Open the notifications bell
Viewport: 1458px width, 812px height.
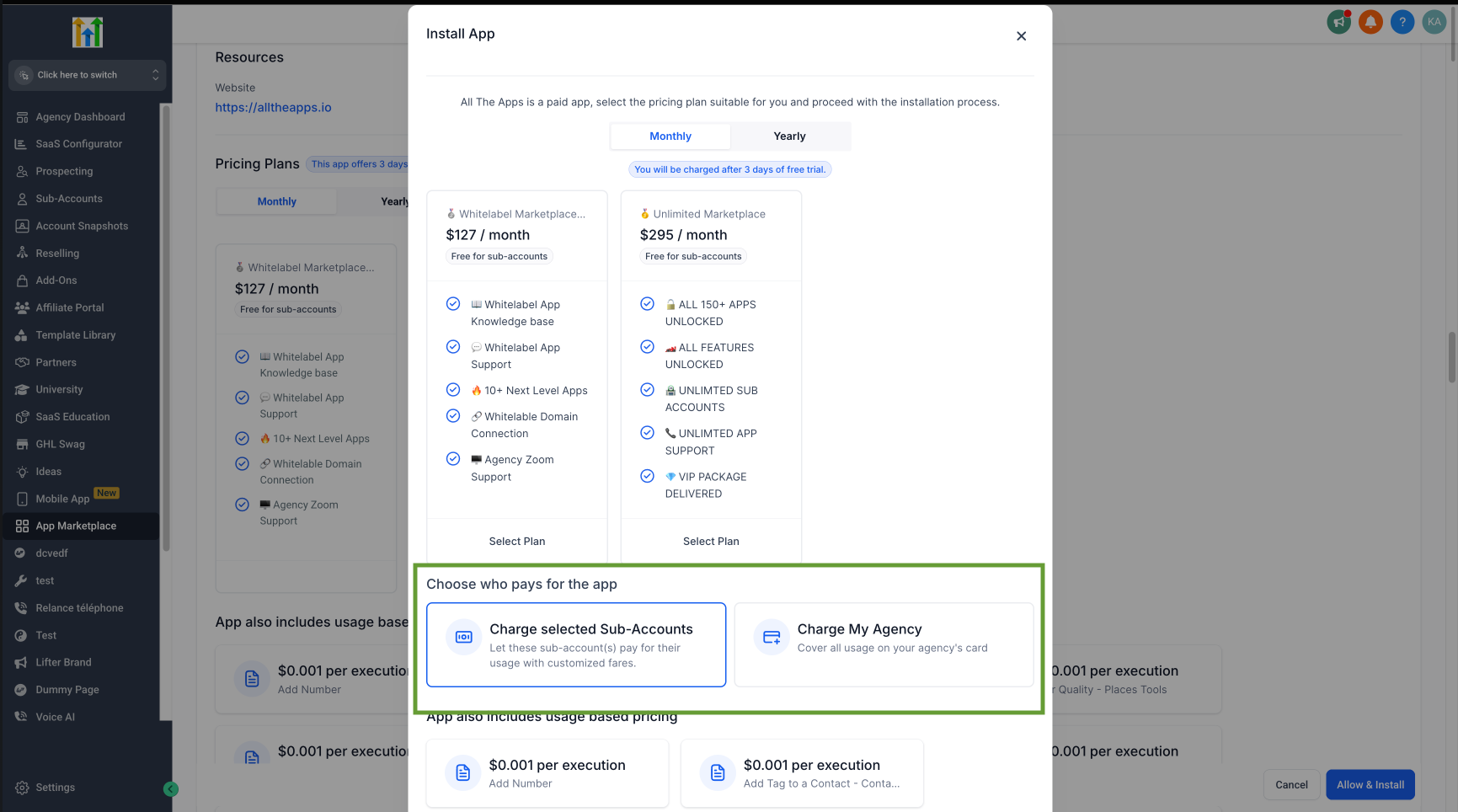tap(1370, 23)
